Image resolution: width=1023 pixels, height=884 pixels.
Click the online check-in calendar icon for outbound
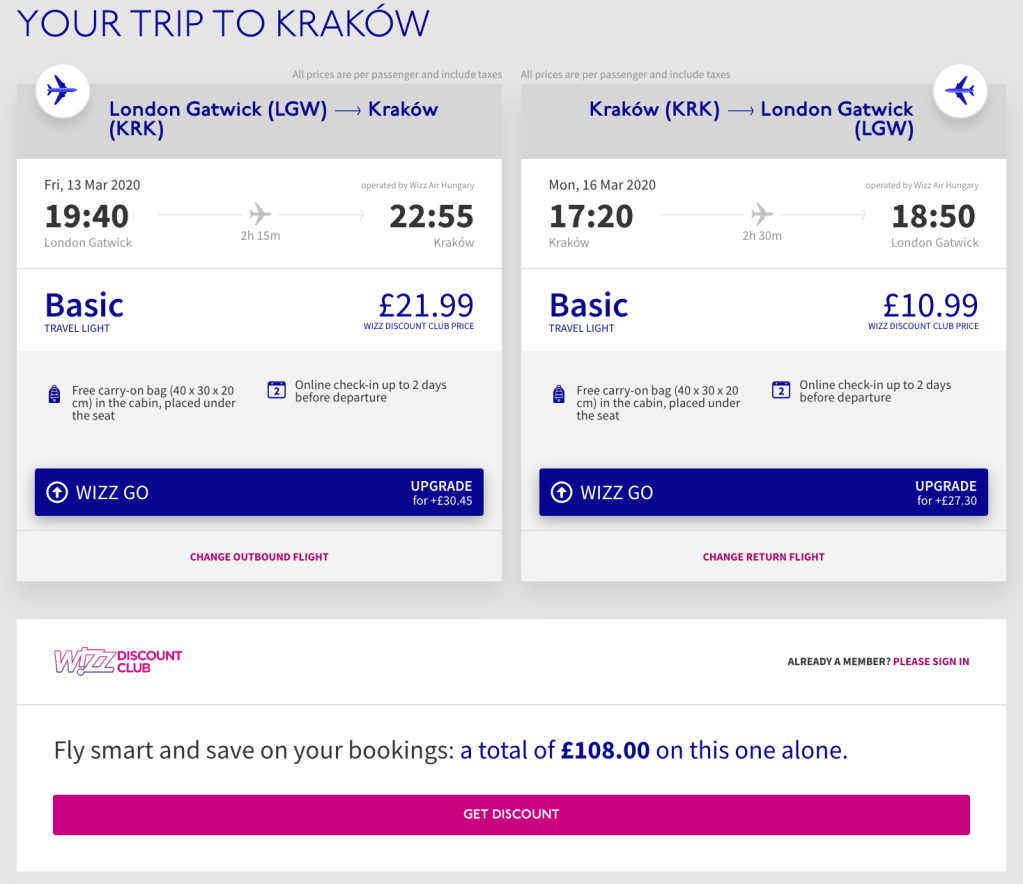pyautogui.click(x=277, y=390)
